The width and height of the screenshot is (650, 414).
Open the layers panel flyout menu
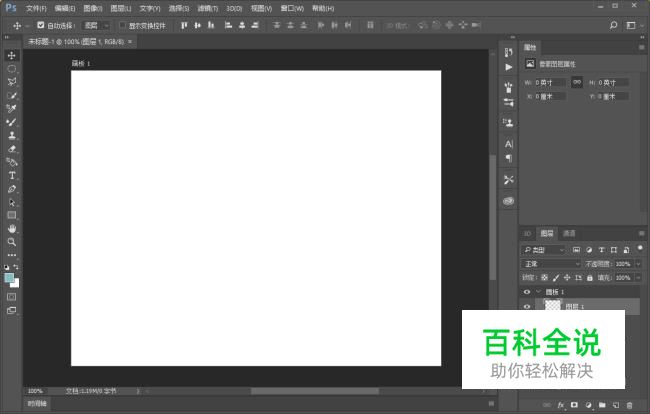point(642,233)
